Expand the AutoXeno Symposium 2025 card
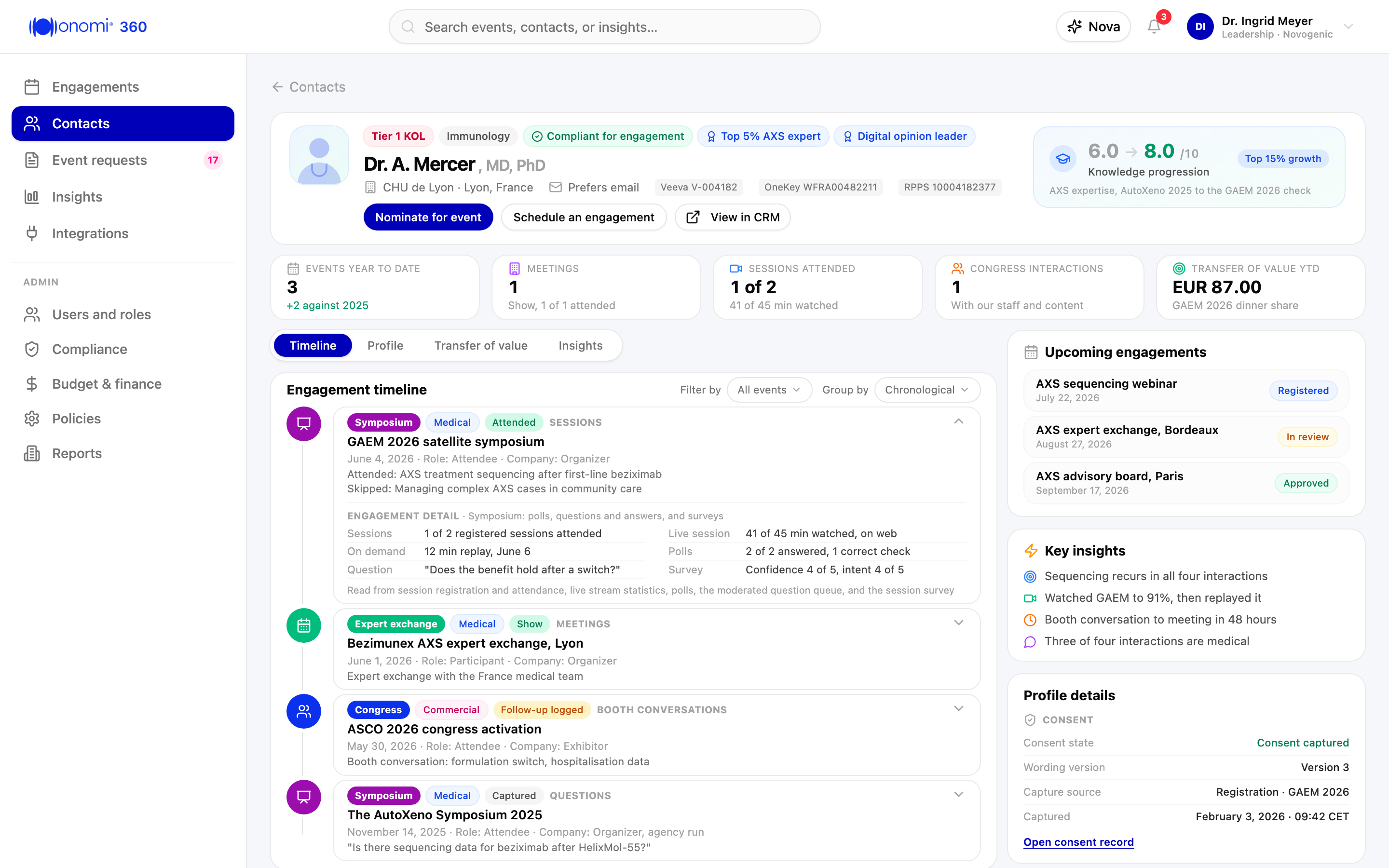1389x868 pixels. [958, 795]
